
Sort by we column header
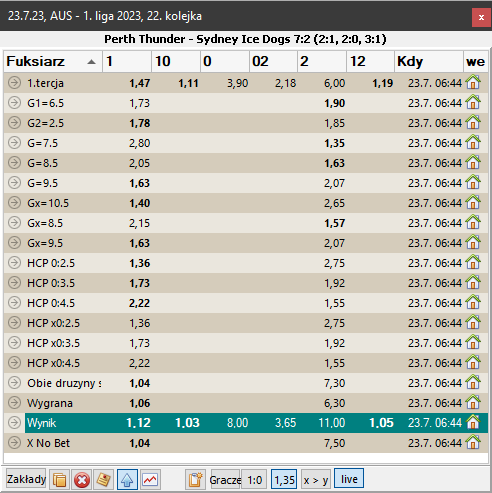click(476, 61)
